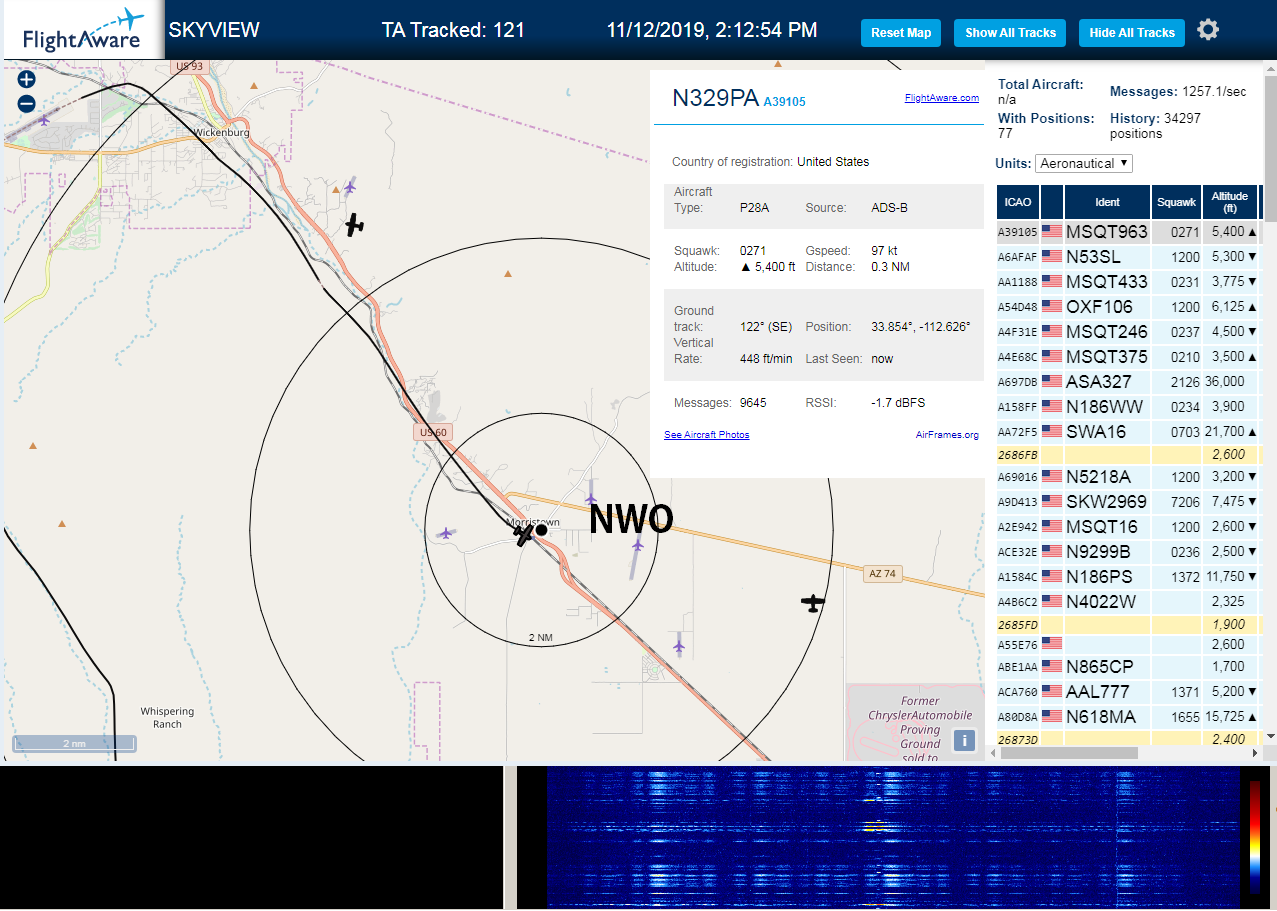
Task: Select the N9299B aircraft row
Action: (1128, 552)
